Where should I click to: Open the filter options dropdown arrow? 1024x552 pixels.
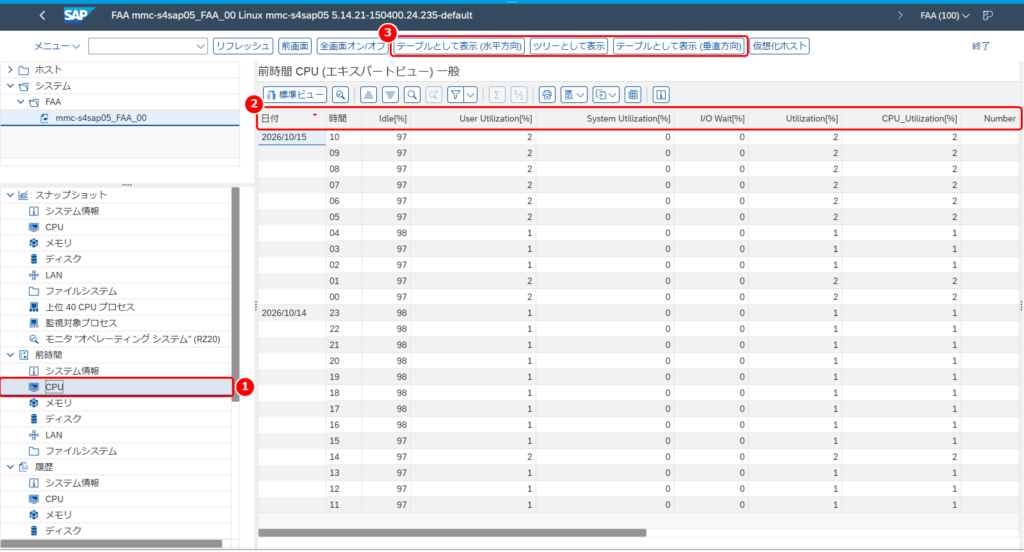[470, 95]
